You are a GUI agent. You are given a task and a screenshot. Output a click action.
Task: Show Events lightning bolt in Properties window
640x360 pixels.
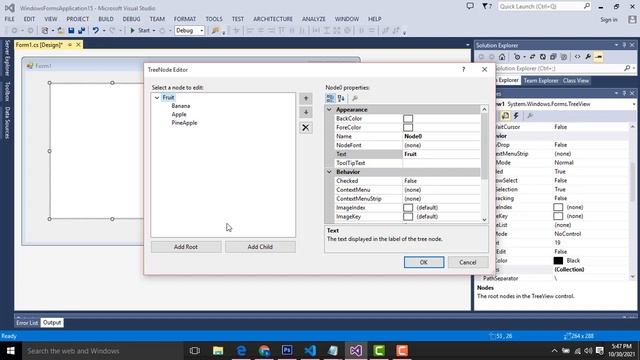[516, 116]
